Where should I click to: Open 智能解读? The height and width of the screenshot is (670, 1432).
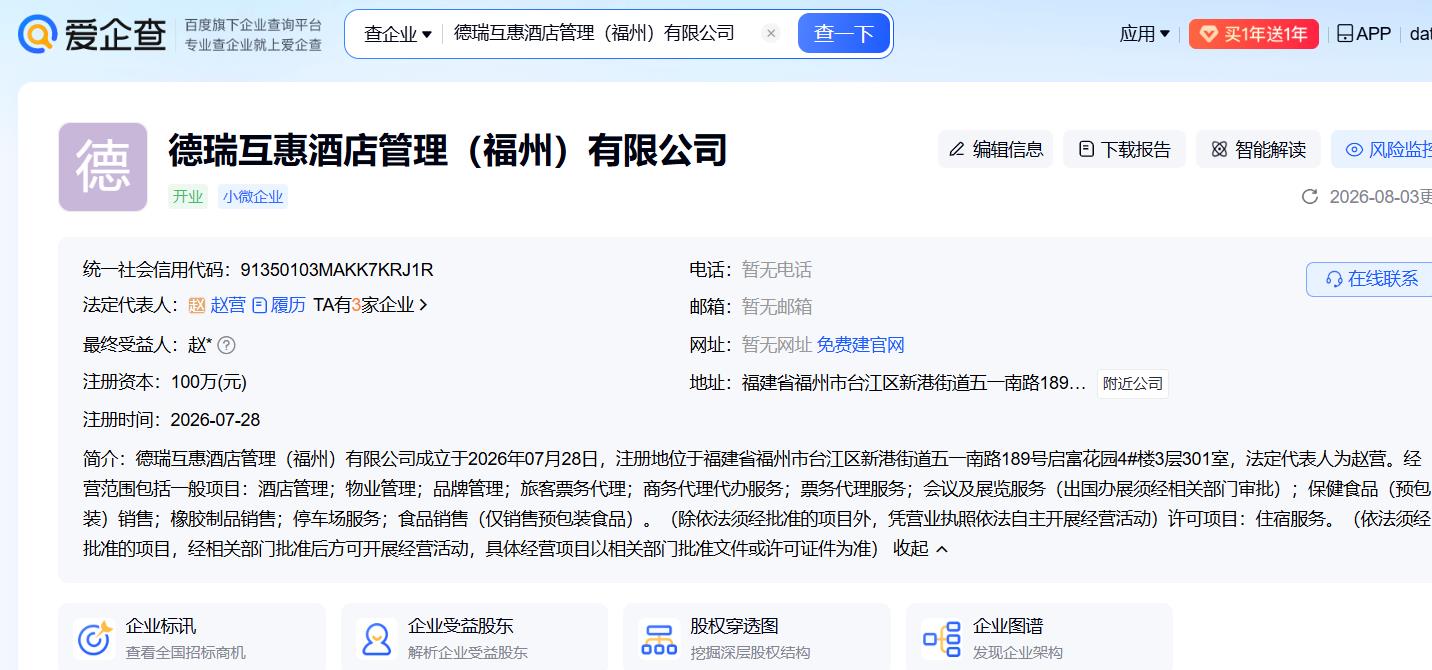[x=1258, y=149]
